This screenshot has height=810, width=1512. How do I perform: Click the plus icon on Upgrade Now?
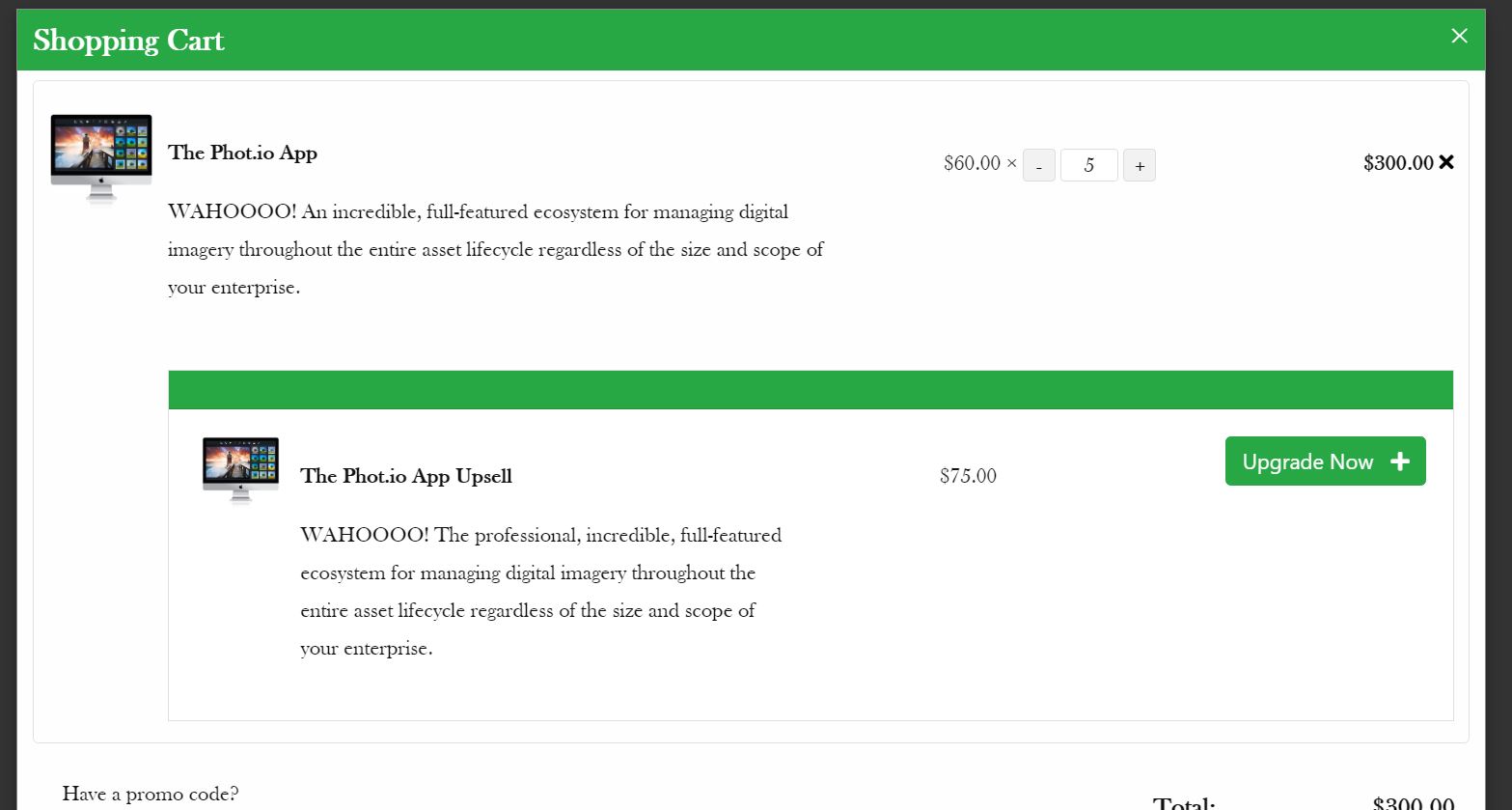1400,461
